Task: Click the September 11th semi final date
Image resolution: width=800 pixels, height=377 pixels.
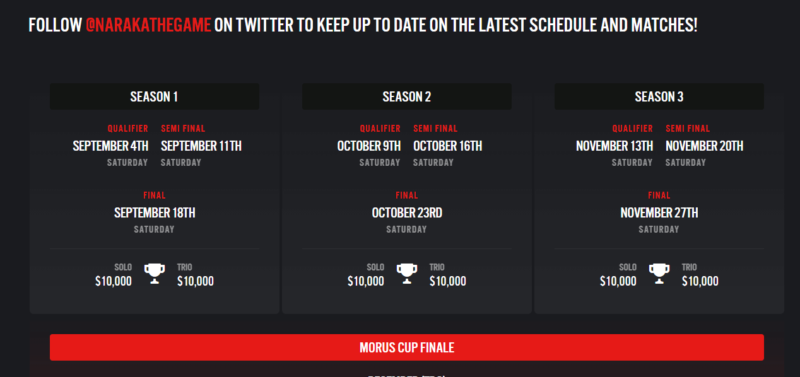Action: [x=201, y=146]
